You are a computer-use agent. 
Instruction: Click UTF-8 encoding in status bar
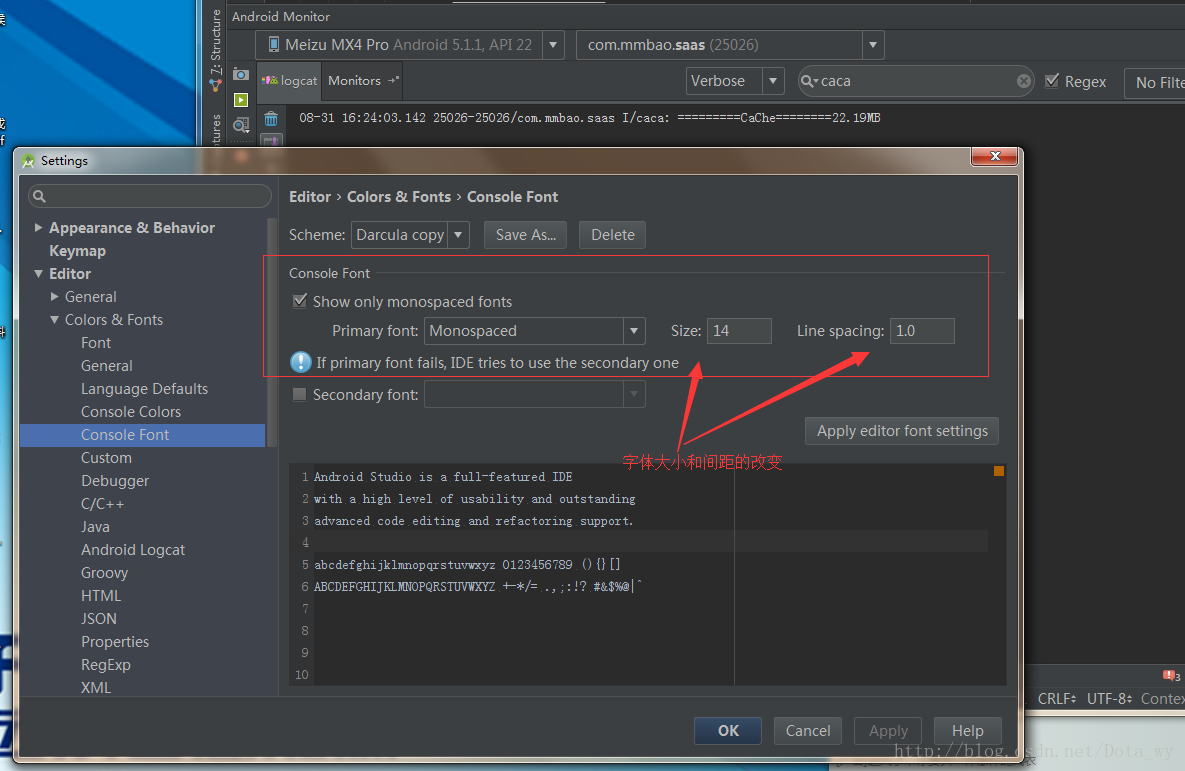(1109, 698)
